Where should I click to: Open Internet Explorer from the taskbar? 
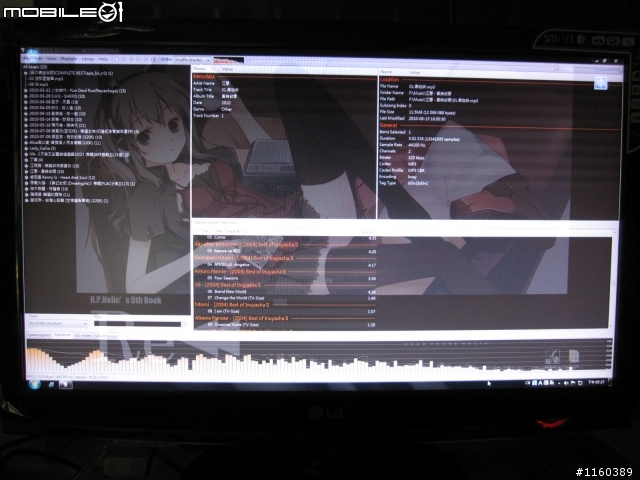51,384
